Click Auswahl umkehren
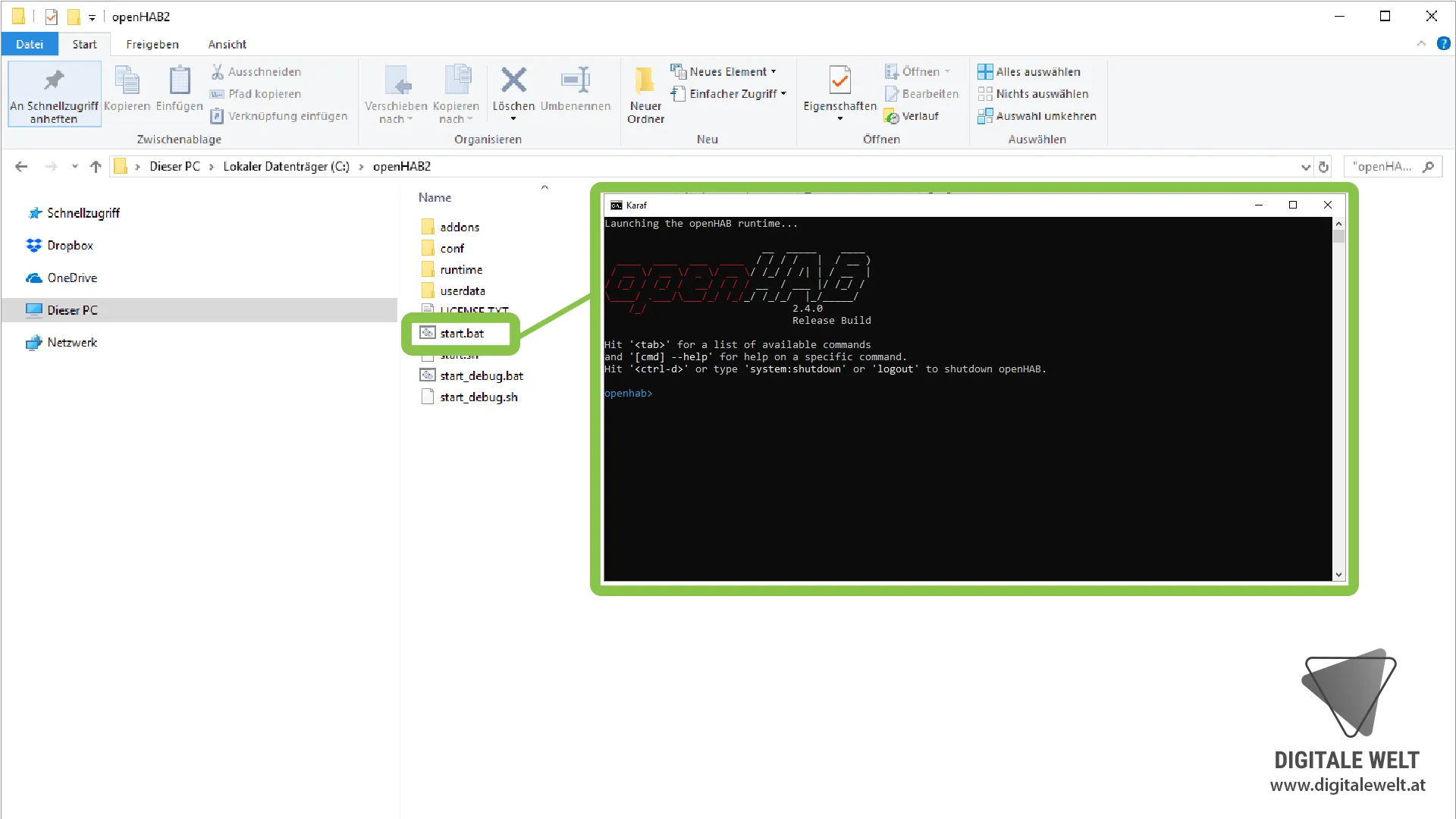 click(1037, 116)
